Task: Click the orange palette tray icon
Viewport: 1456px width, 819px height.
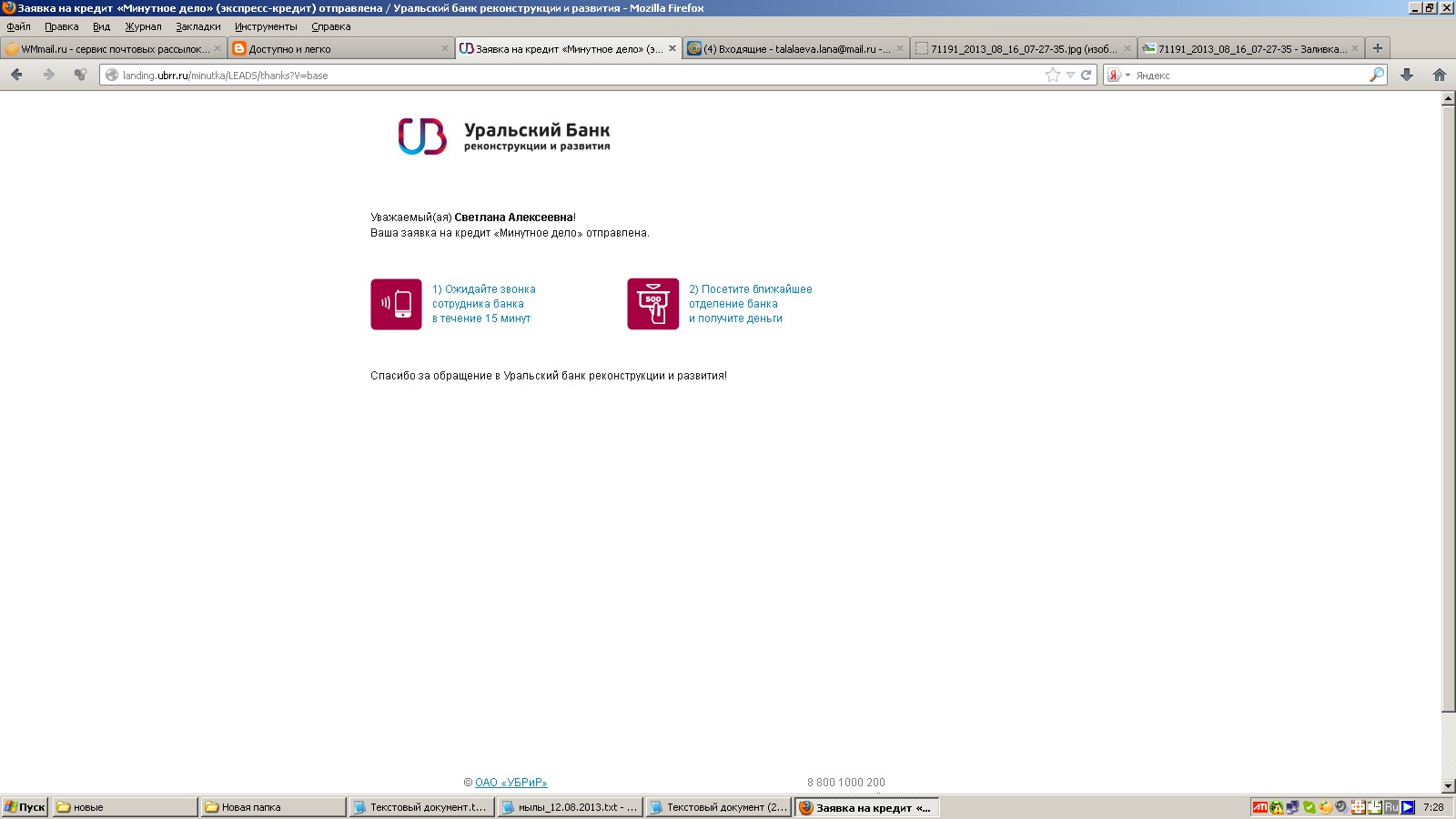Action: point(1326,807)
